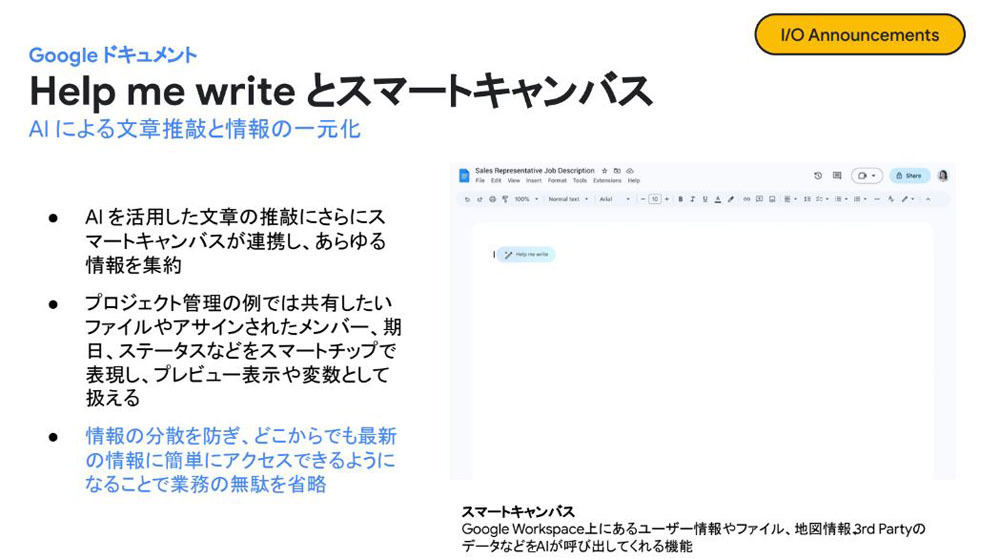Click the Google Docs home icon
Screen dimensions: 1000x559
[464, 175]
